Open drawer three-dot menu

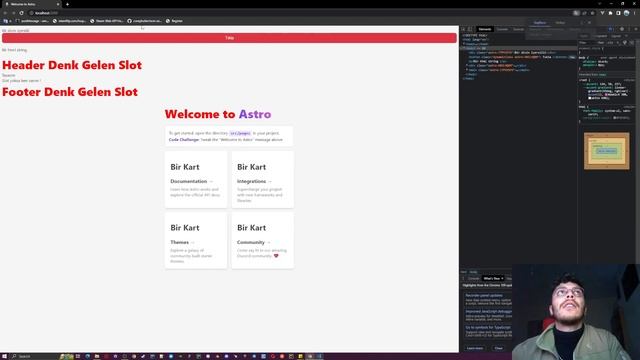[463, 278]
